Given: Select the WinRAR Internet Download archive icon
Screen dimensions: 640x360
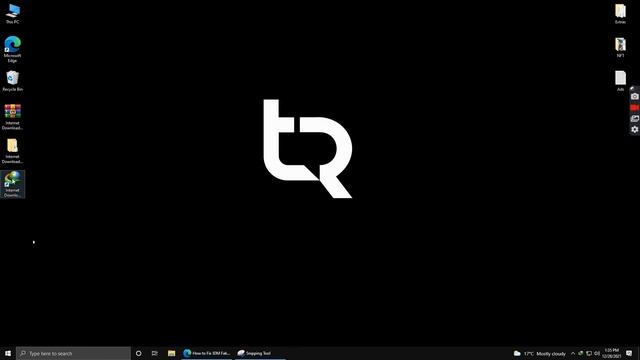Looking at the screenshot, I should [13, 117].
